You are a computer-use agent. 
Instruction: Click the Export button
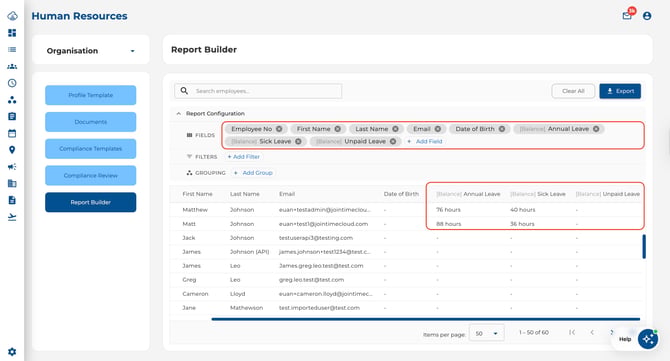620,91
